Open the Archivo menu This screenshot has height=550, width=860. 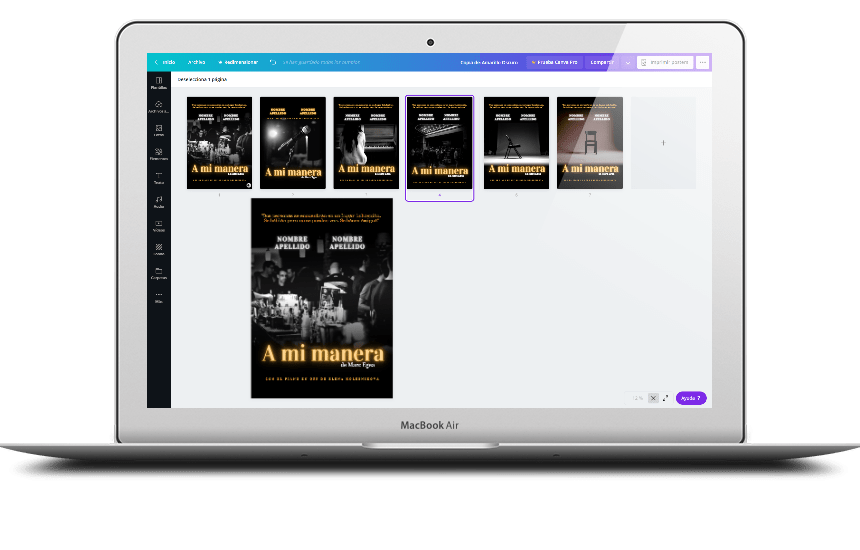point(196,62)
